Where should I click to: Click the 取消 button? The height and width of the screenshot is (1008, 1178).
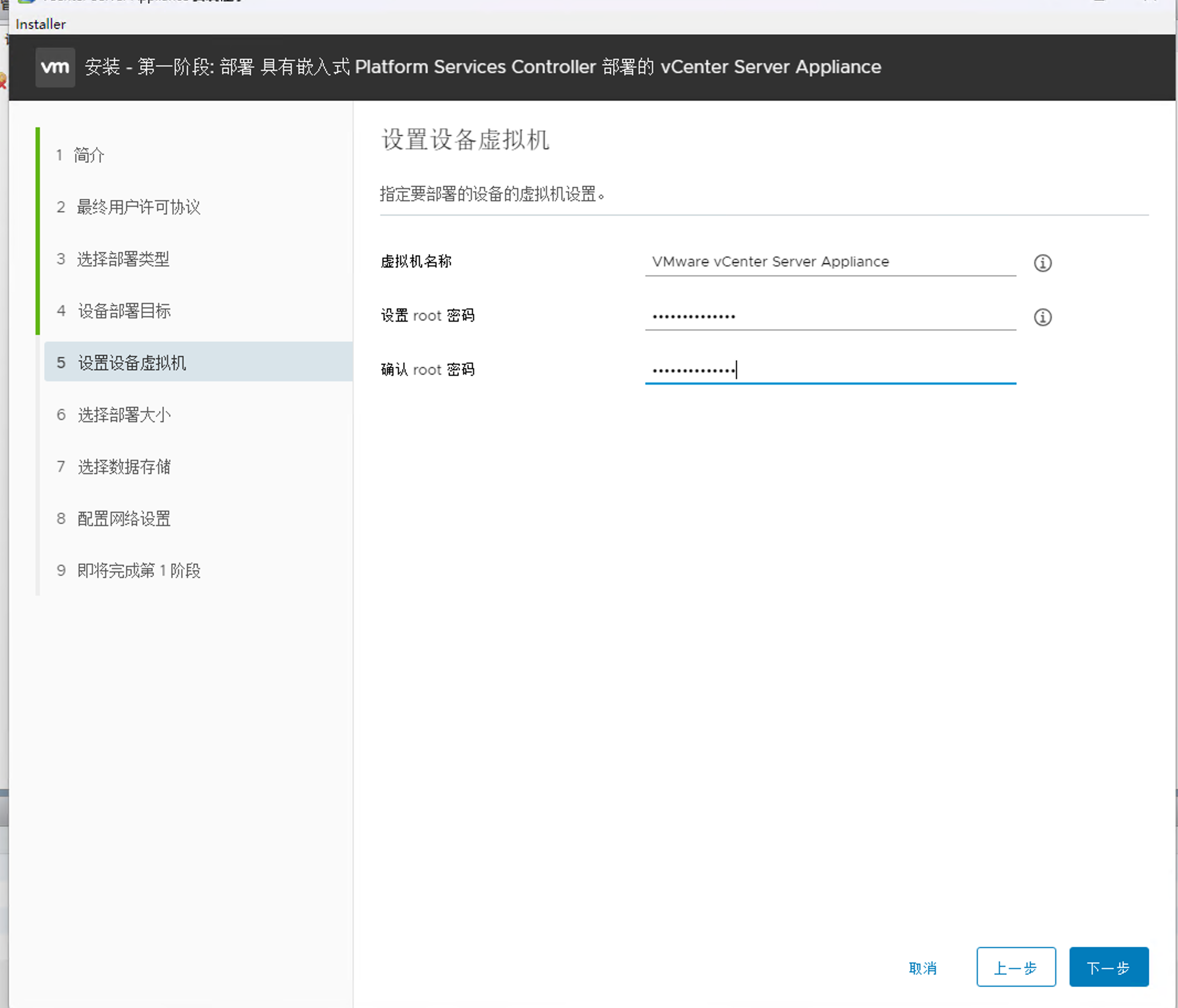tap(923, 968)
